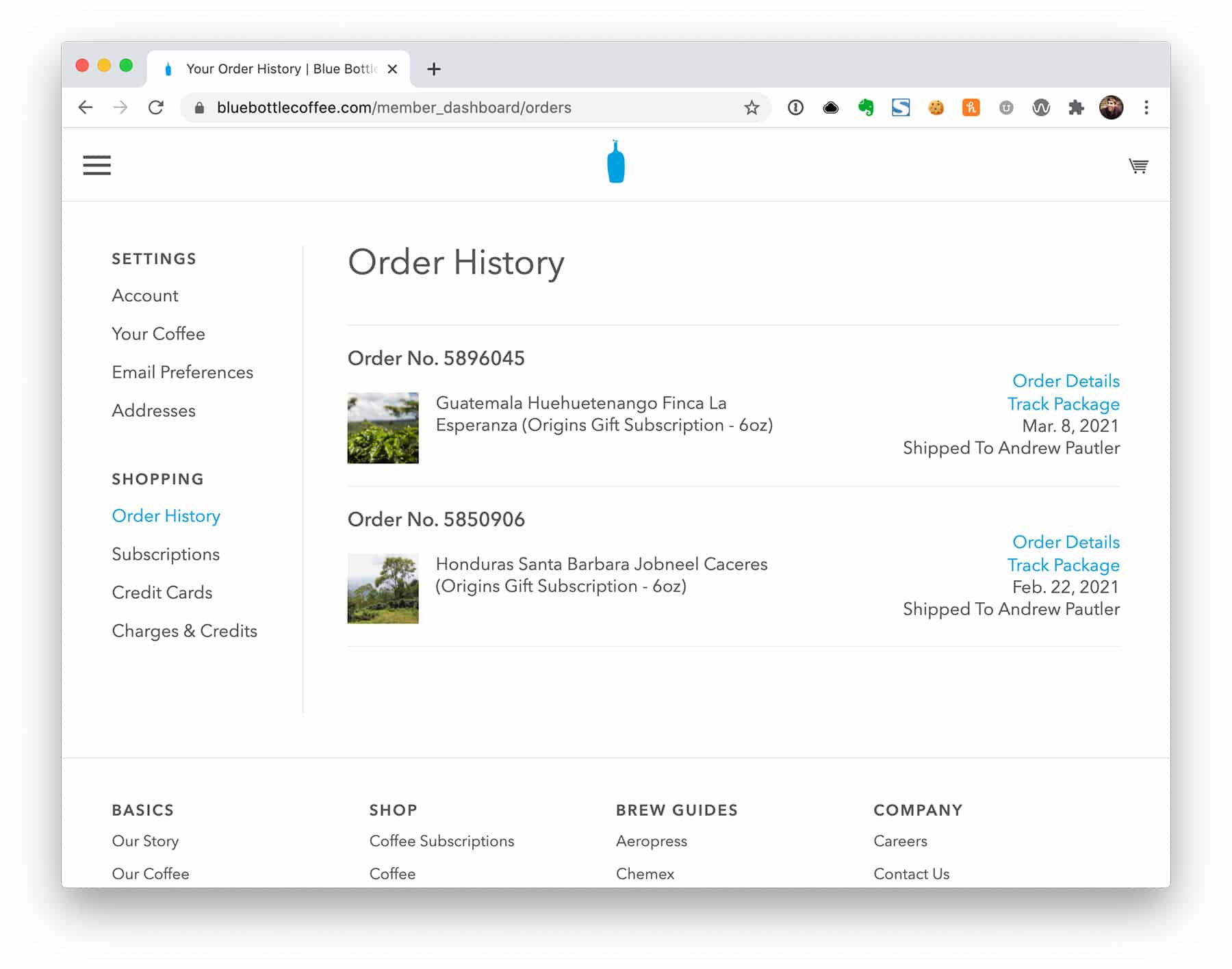Open Credit Cards page
Viewport: 1232px width, 969px height.
click(162, 593)
